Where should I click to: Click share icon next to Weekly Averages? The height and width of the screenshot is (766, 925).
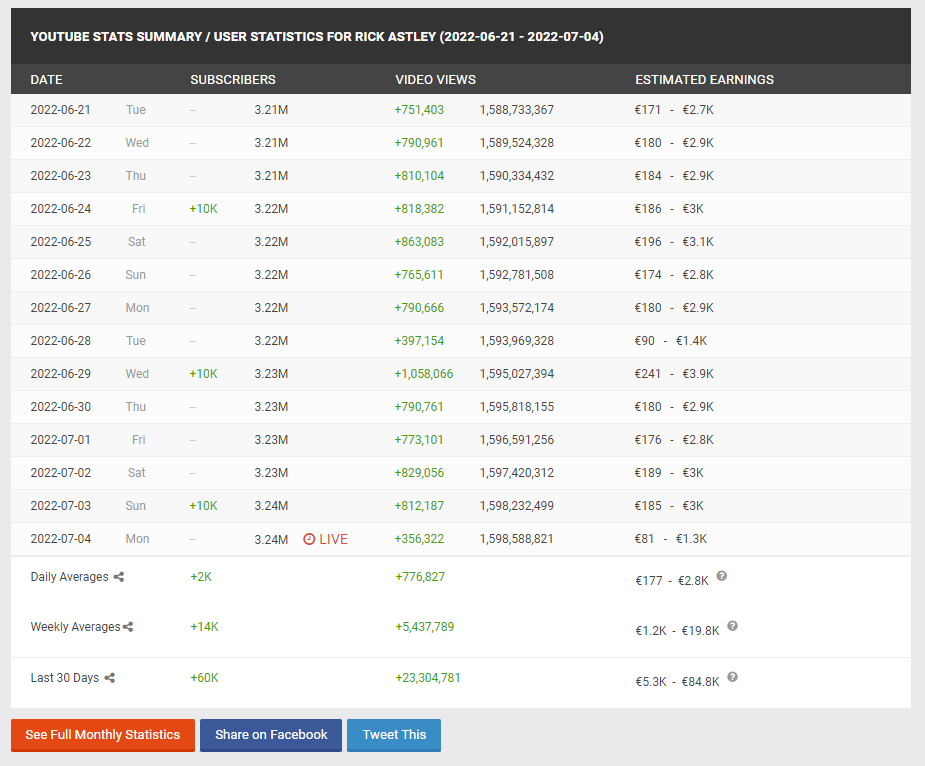[x=128, y=627]
